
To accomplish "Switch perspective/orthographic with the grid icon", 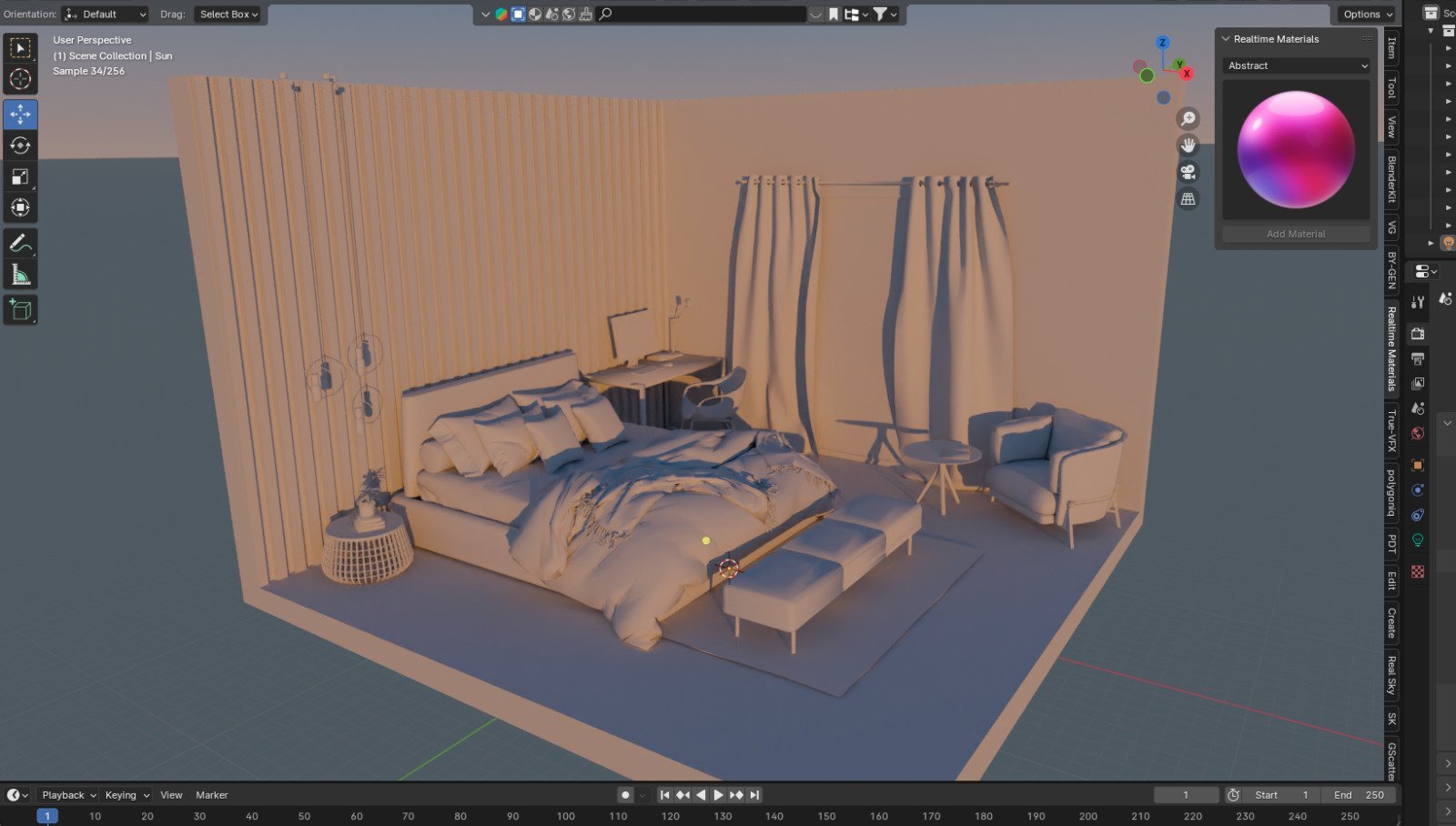I will point(1188,198).
